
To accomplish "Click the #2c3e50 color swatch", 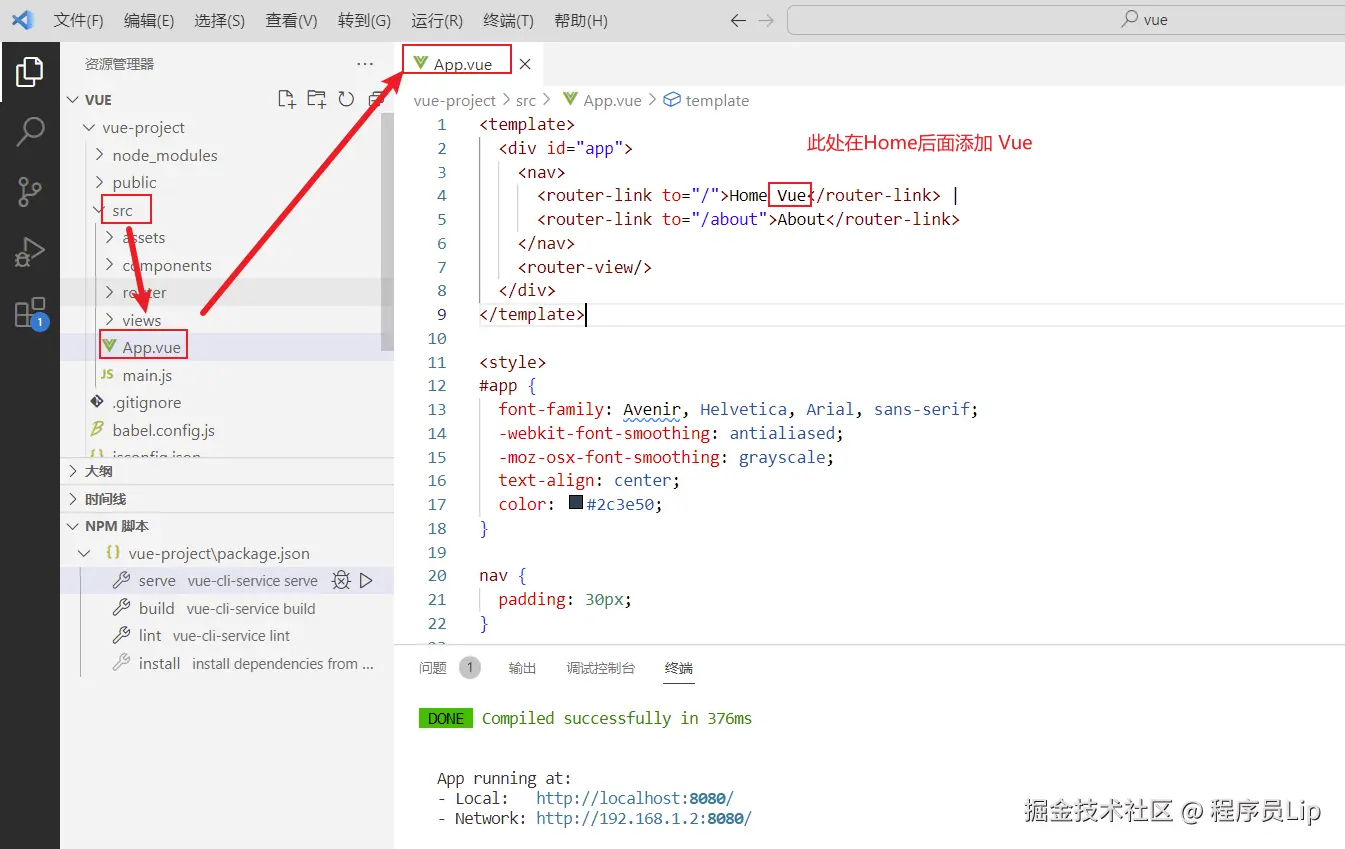I will click(x=576, y=504).
